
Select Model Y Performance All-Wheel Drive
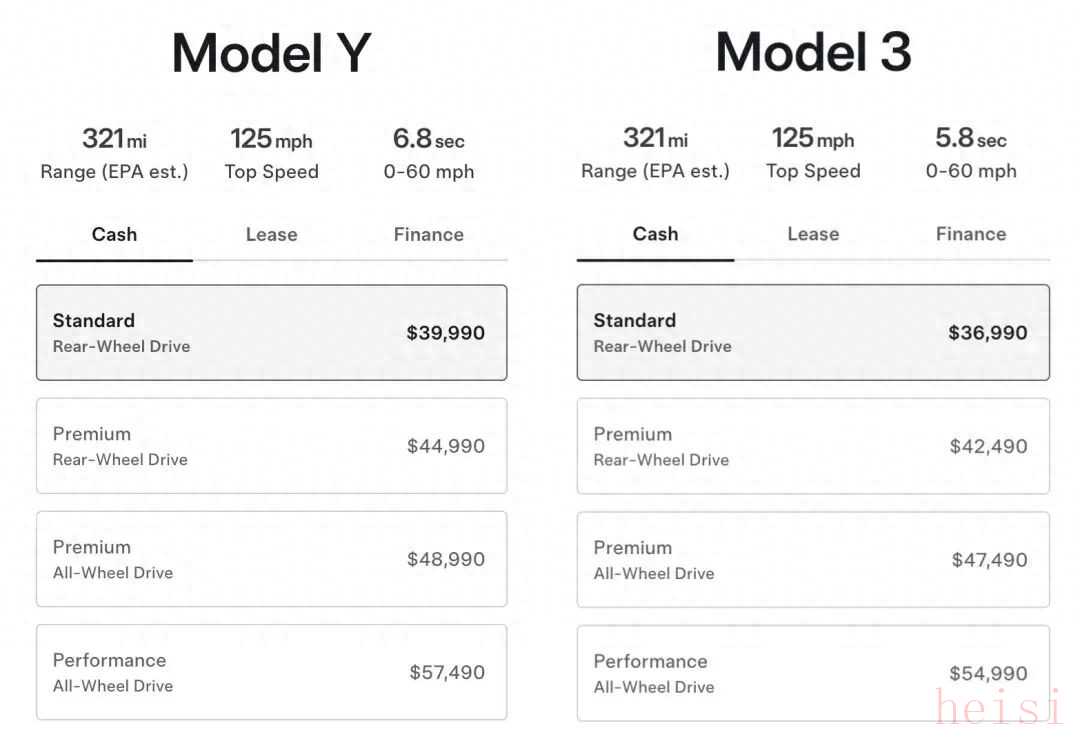click(x=271, y=672)
